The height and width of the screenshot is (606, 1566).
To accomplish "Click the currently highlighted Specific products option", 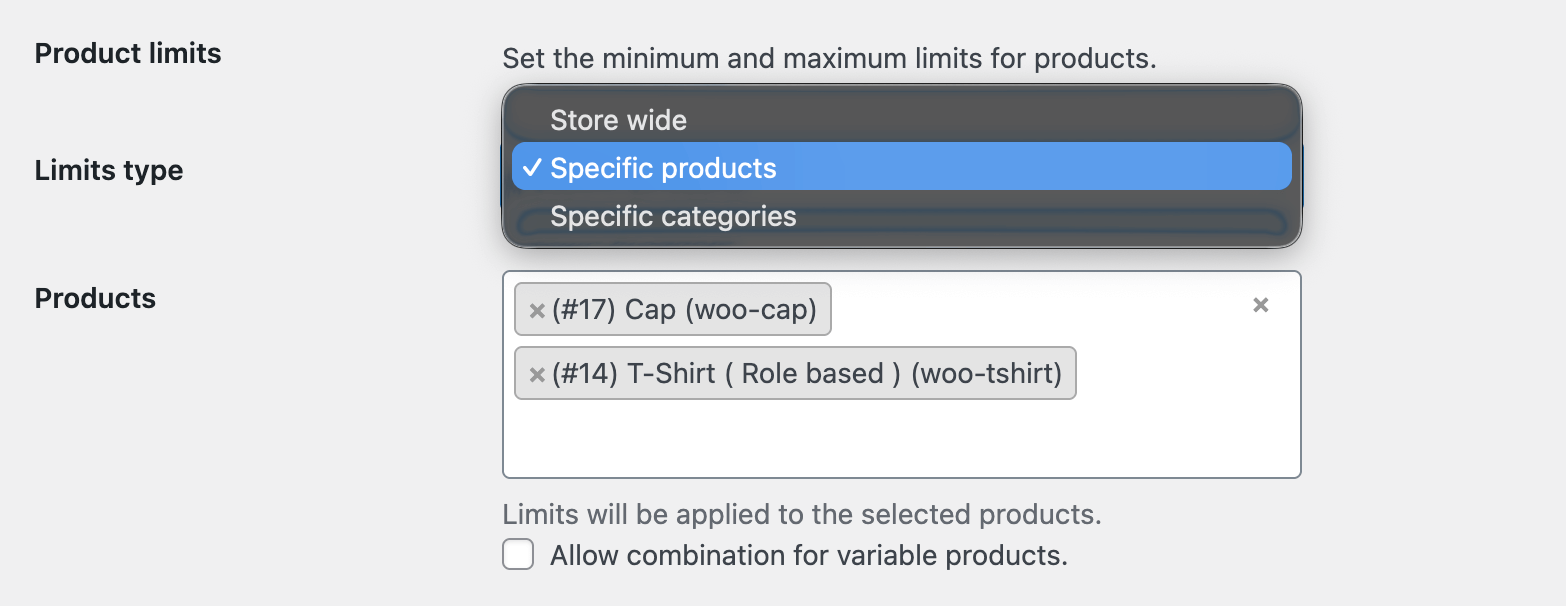I will pyautogui.click(x=664, y=167).
